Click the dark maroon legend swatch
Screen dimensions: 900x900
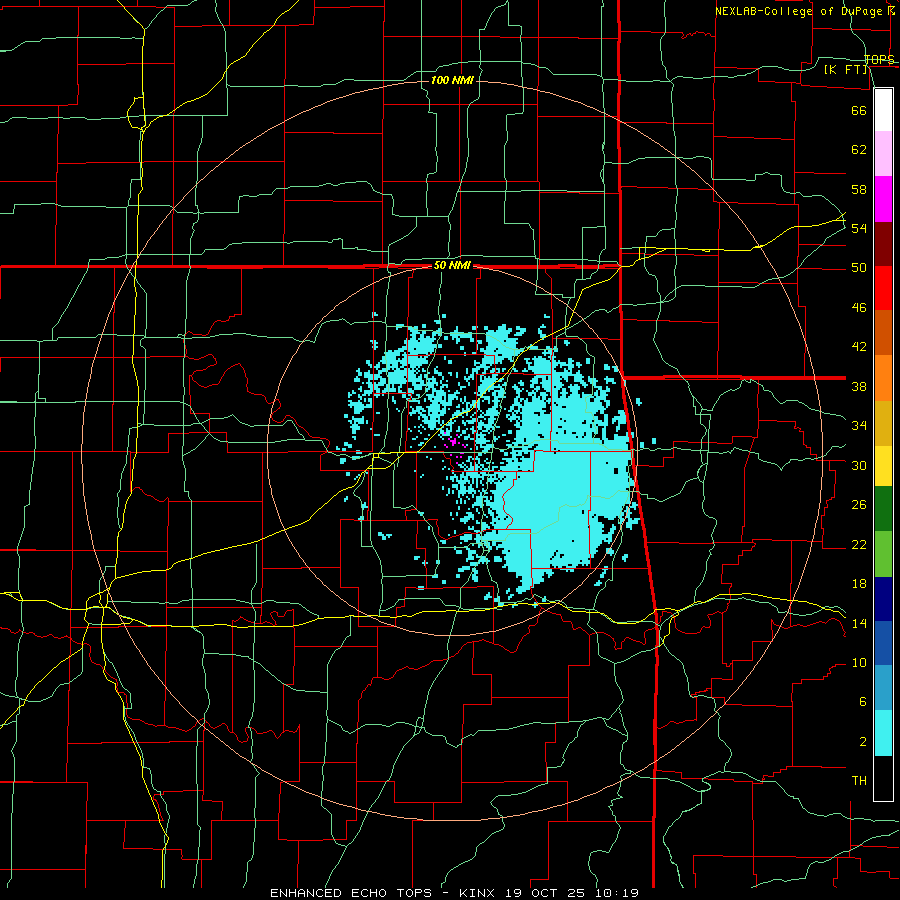[x=883, y=244]
